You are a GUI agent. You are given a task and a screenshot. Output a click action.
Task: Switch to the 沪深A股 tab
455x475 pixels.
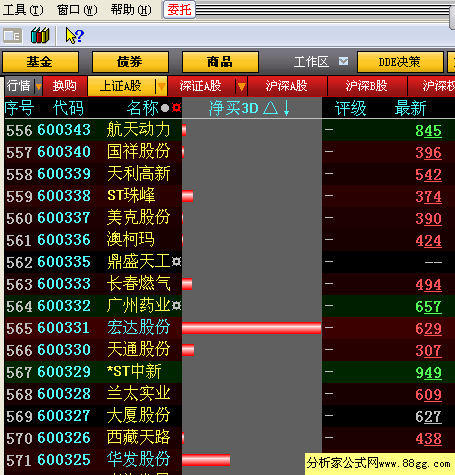(x=287, y=86)
